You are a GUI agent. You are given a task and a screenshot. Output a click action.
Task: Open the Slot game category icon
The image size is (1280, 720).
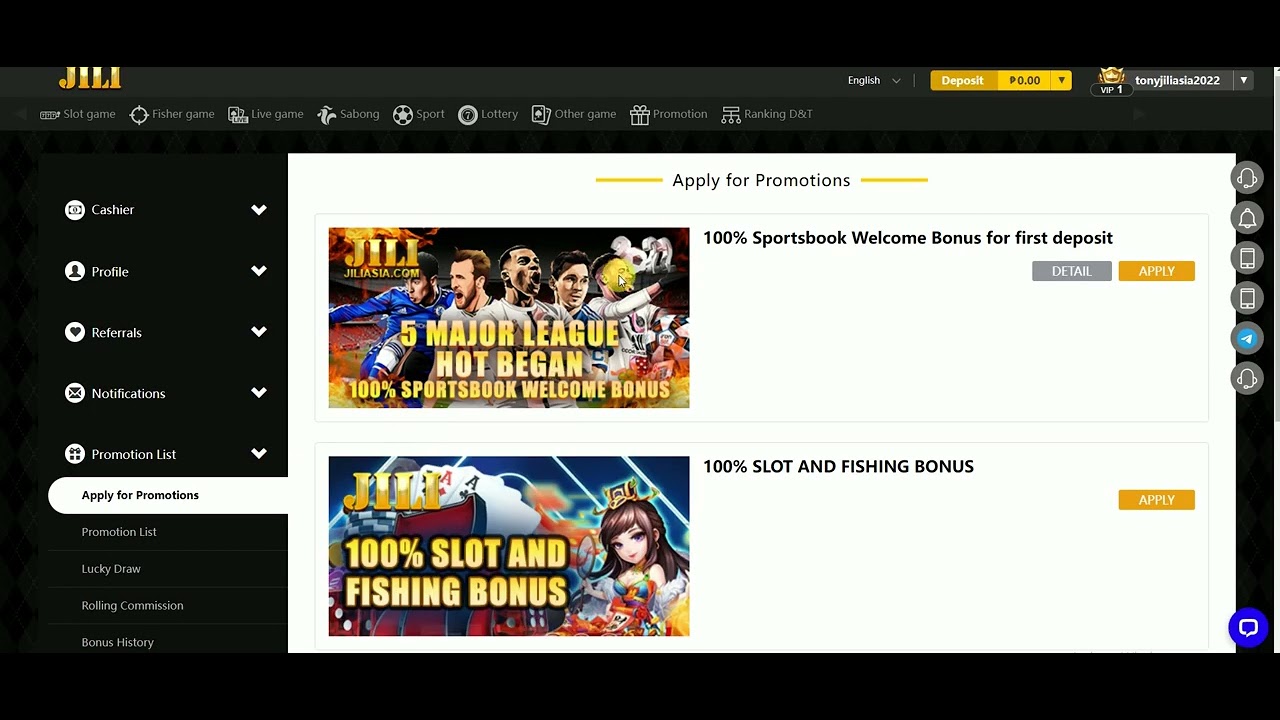coord(50,115)
